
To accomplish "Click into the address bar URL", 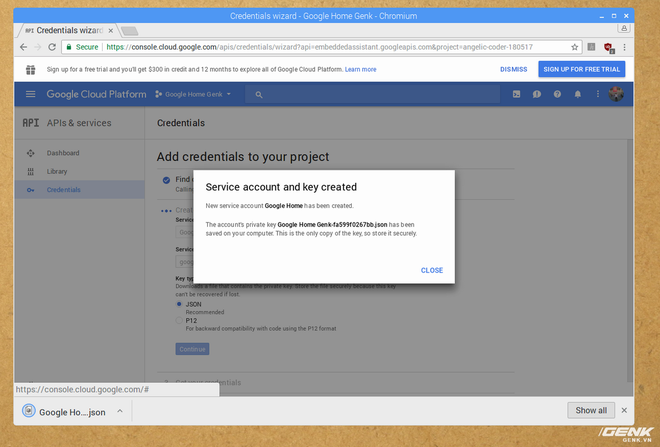I will click(x=319, y=47).
